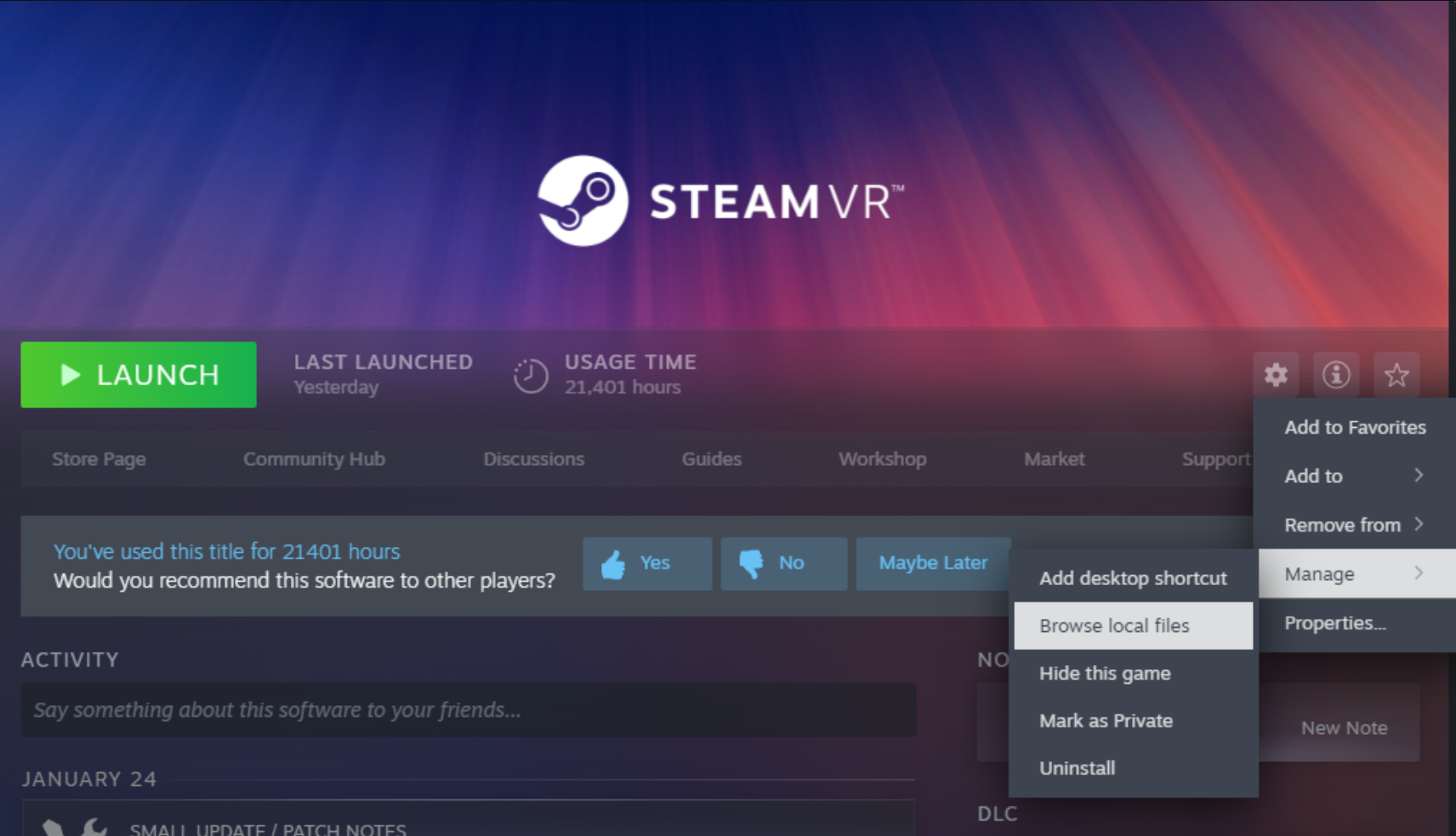The image size is (1456, 836).
Task: Open the Support tab
Action: click(x=1216, y=459)
